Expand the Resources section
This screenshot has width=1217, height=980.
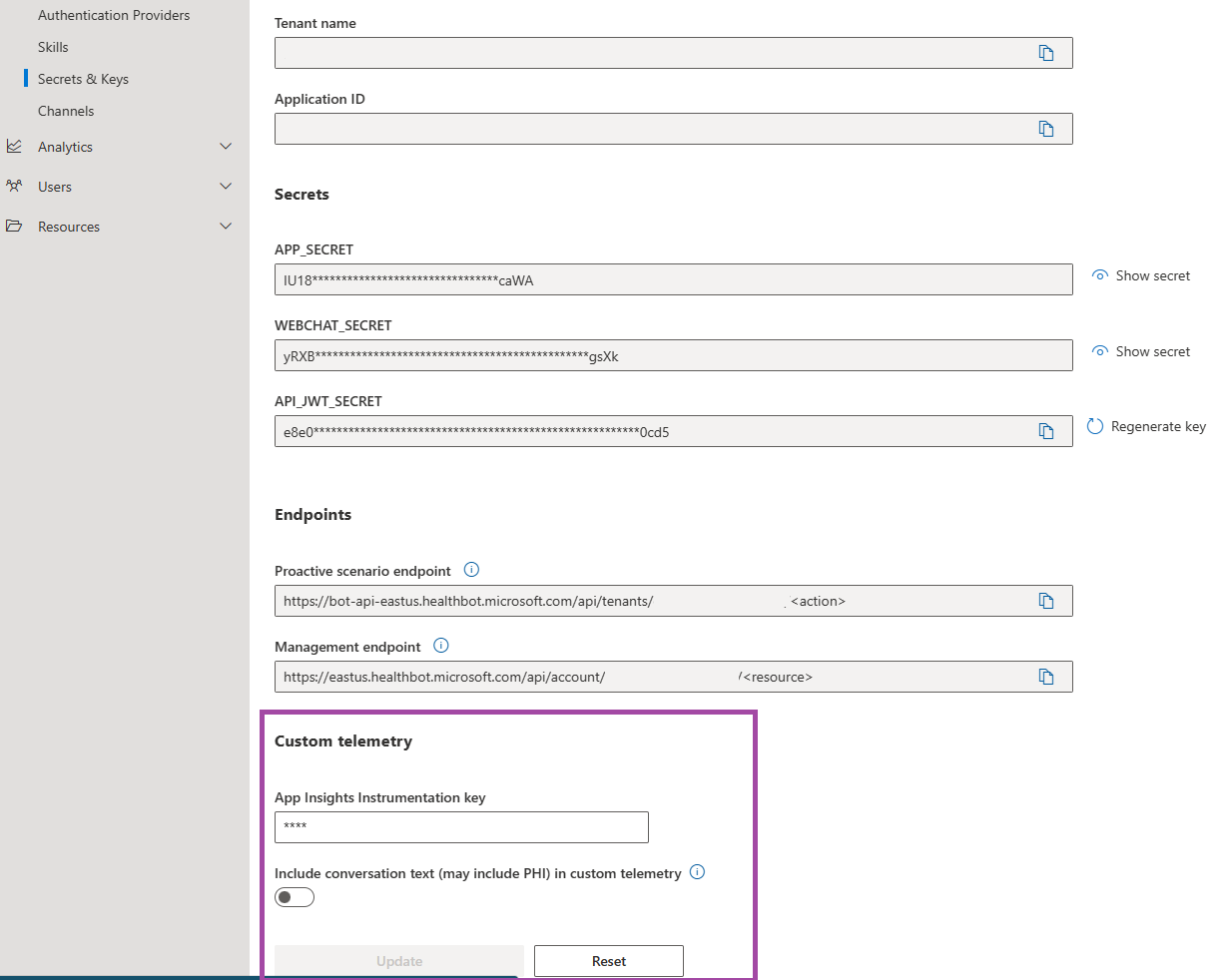pos(68,227)
